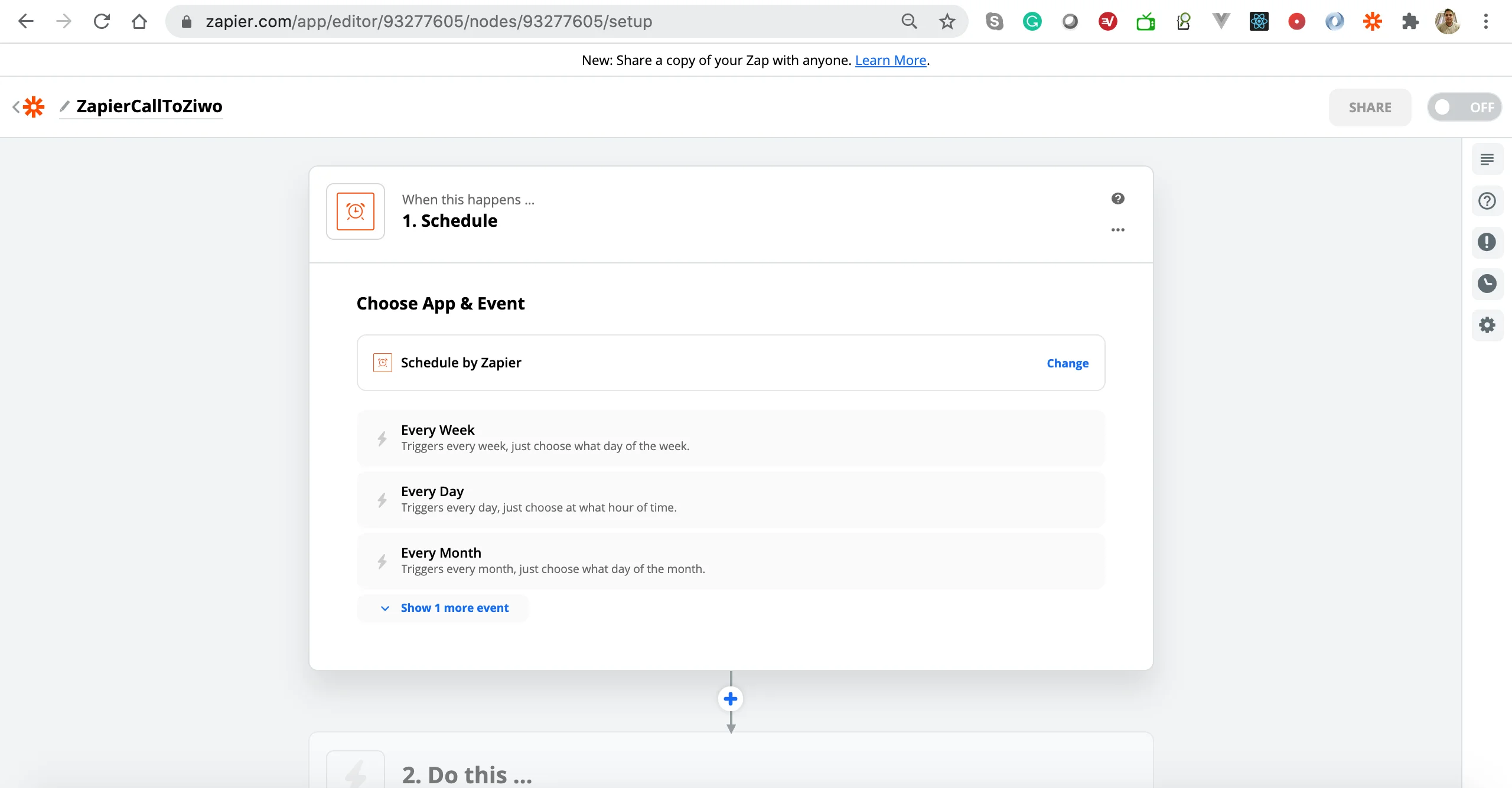Select Schedule by Zapier app field

[731, 363]
